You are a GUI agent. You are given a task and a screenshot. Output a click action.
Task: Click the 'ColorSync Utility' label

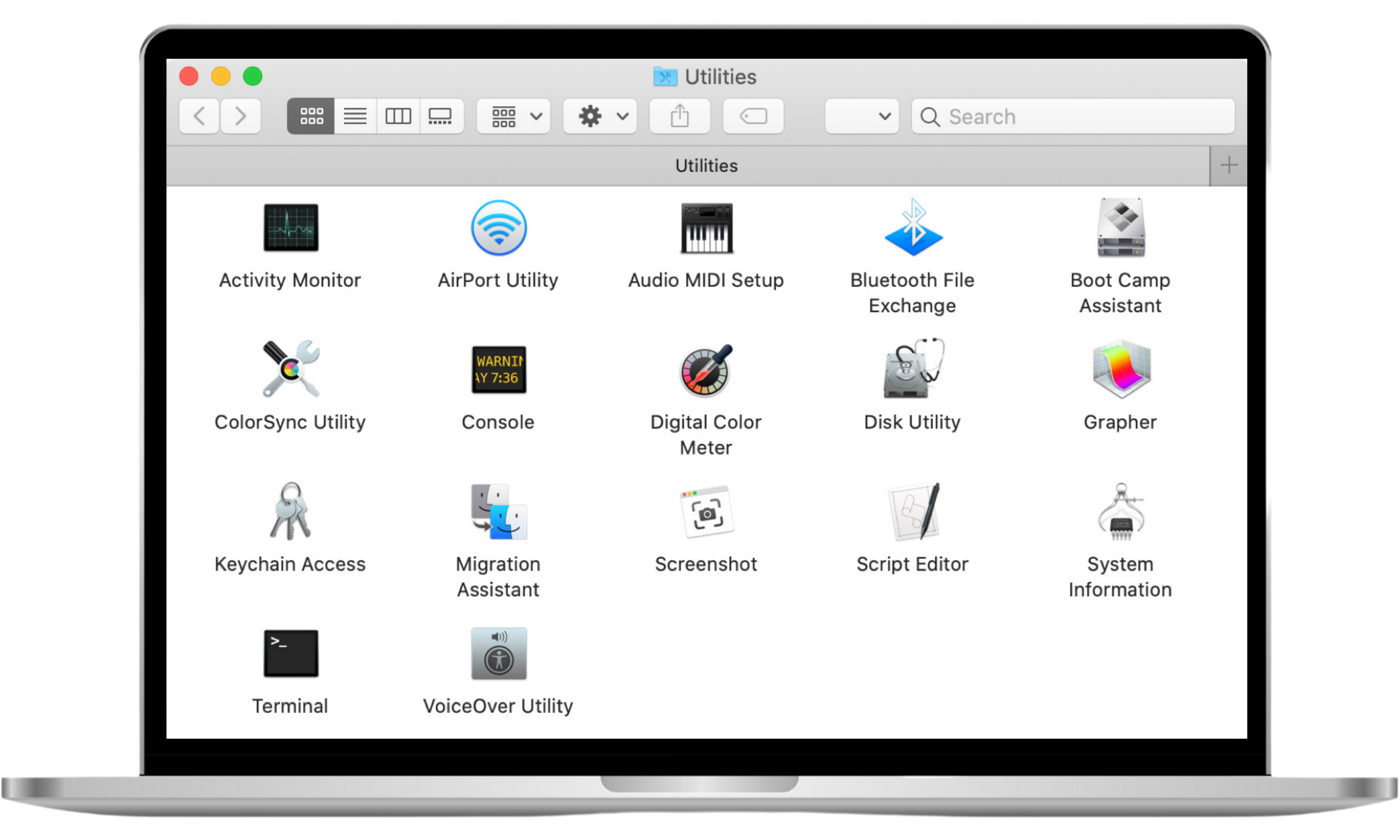(x=290, y=422)
